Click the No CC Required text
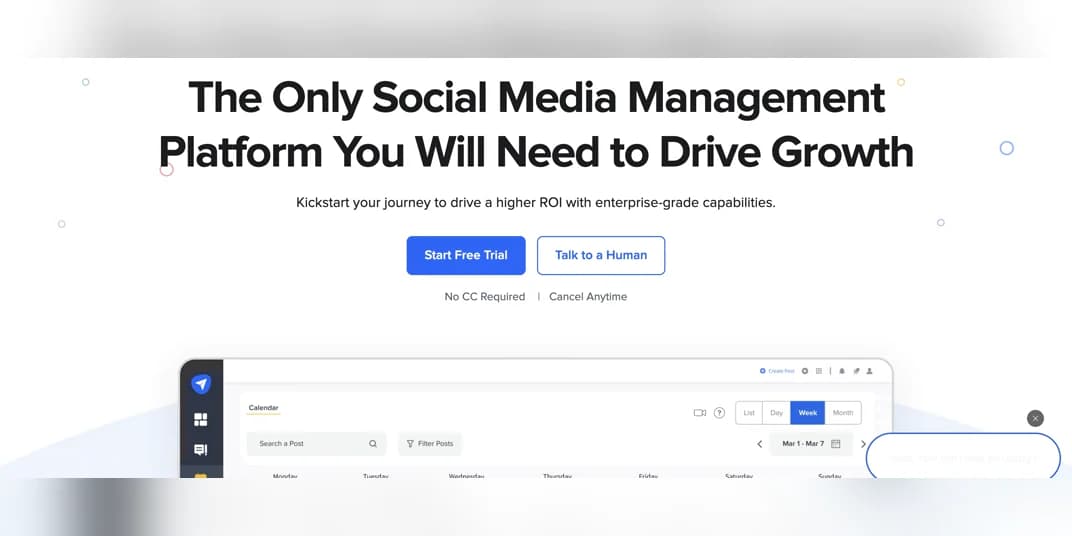The image size is (1072, 536). [485, 297]
